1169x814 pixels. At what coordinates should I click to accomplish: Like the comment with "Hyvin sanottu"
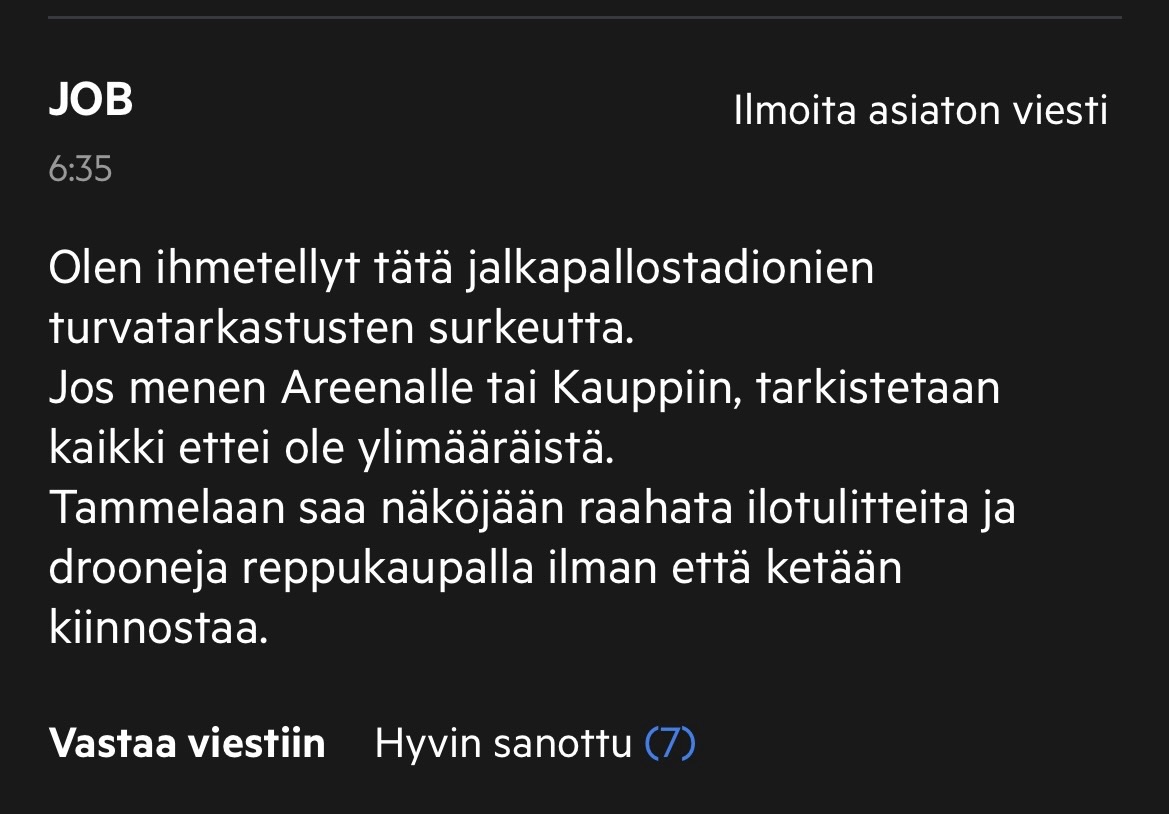[x=503, y=744]
